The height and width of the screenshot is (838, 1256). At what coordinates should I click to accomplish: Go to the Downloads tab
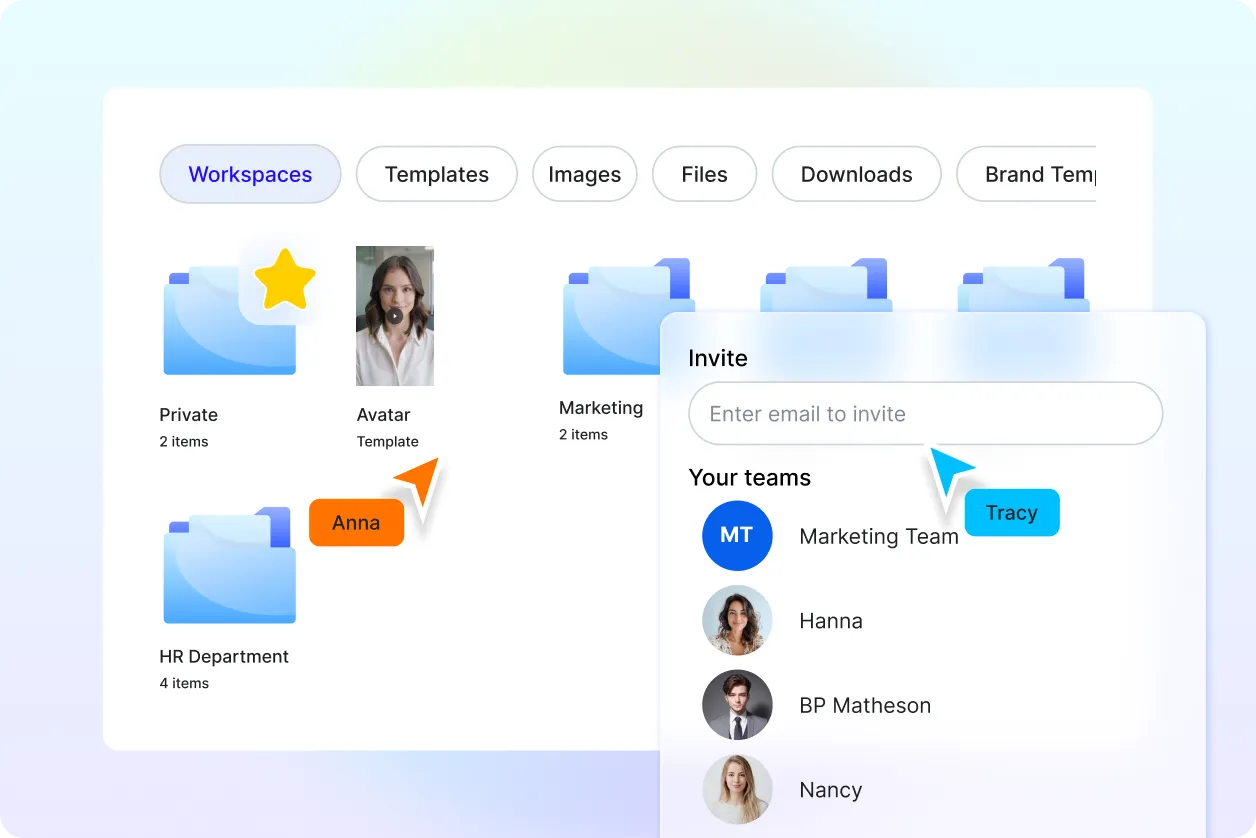pos(857,175)
